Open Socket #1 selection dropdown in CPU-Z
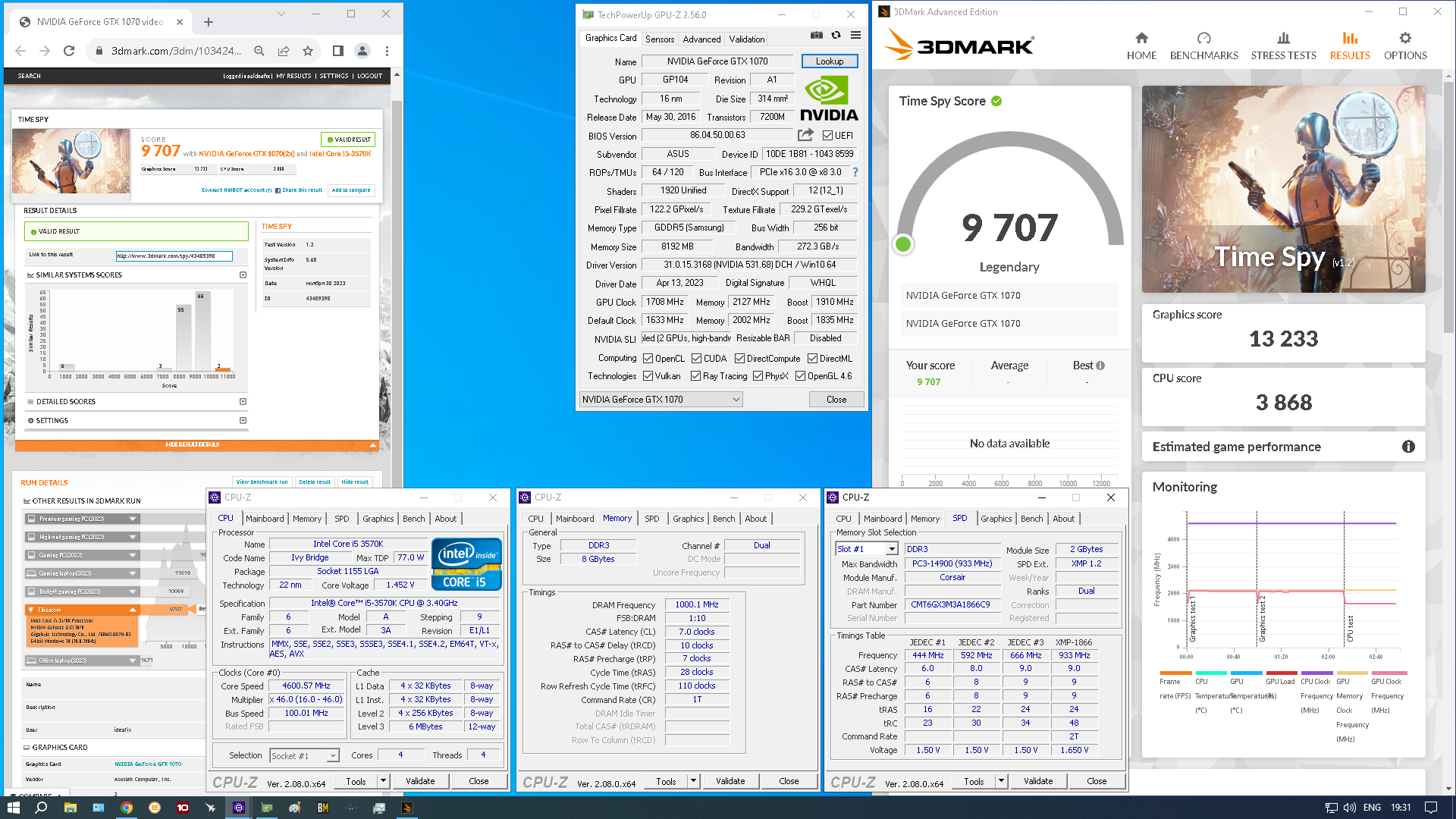The image size is (1456, 819). point(304,756)
